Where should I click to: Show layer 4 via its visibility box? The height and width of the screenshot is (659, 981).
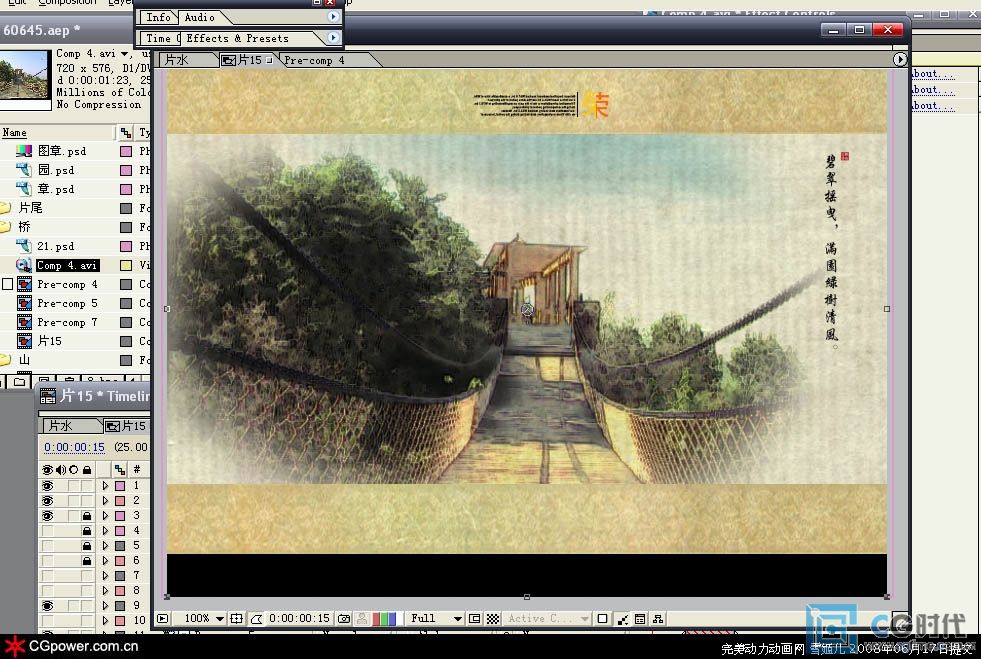coord(48,531)
